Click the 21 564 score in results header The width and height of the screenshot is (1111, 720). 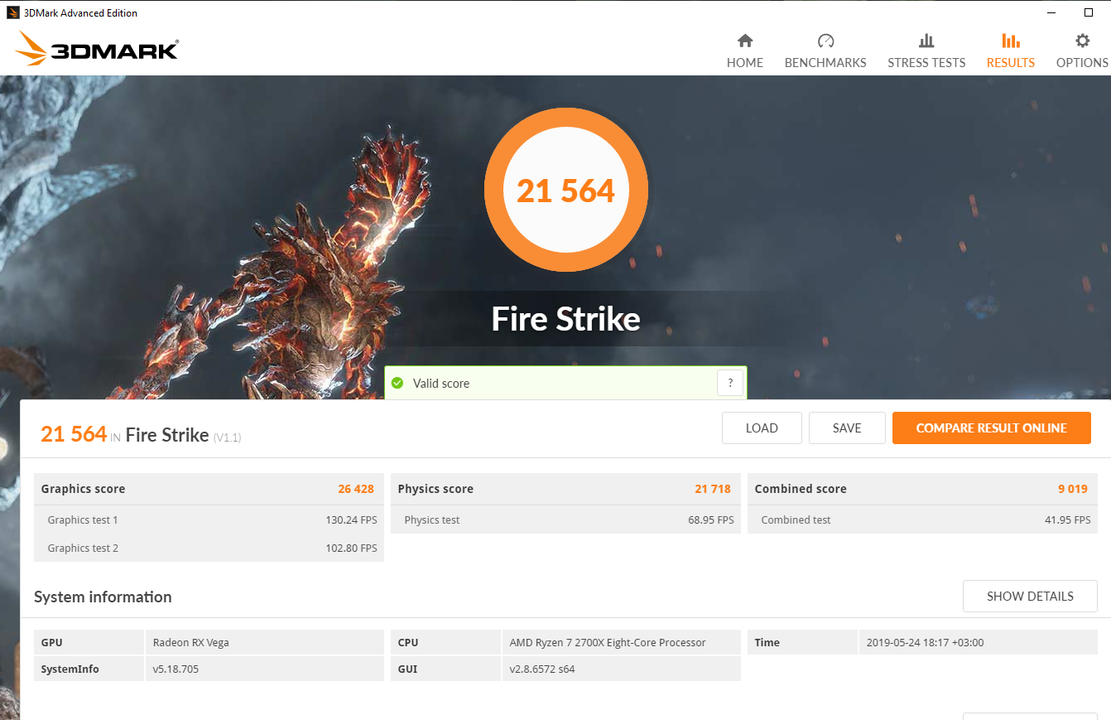tap(73, 434)
